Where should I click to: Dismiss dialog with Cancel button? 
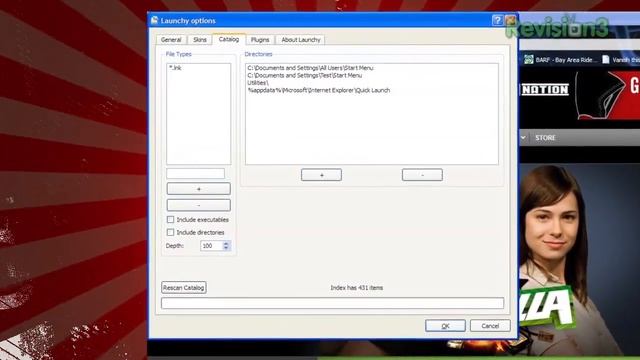[490, 326]
